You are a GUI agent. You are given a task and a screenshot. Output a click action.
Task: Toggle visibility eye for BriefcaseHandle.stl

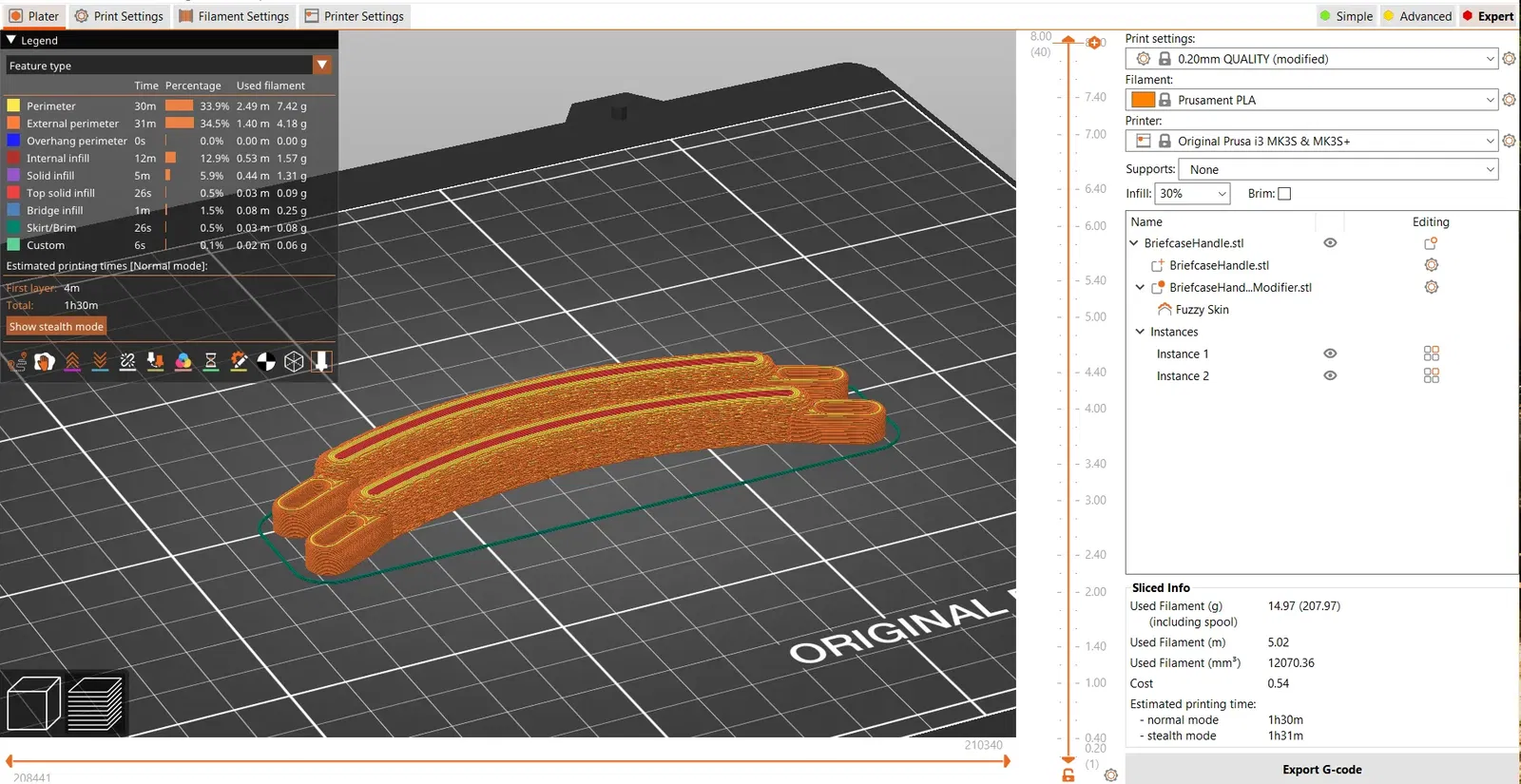coord(1330,243)
